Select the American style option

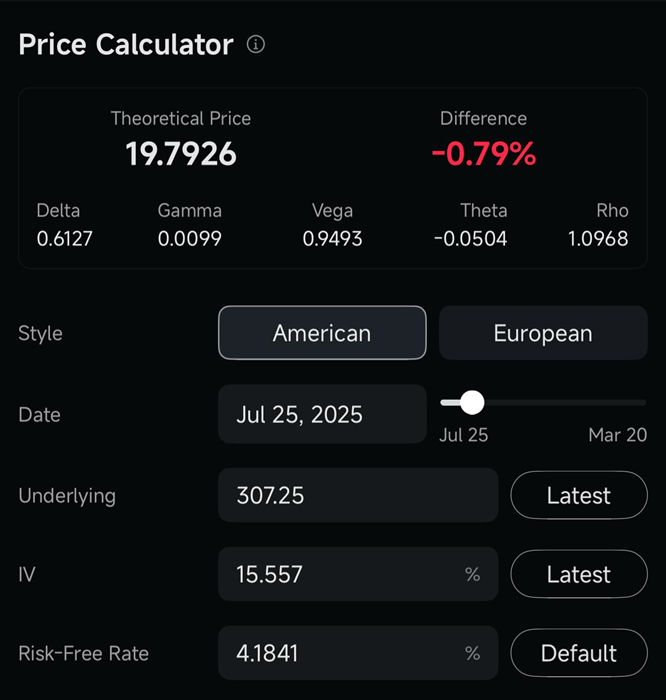coord(322,333)
